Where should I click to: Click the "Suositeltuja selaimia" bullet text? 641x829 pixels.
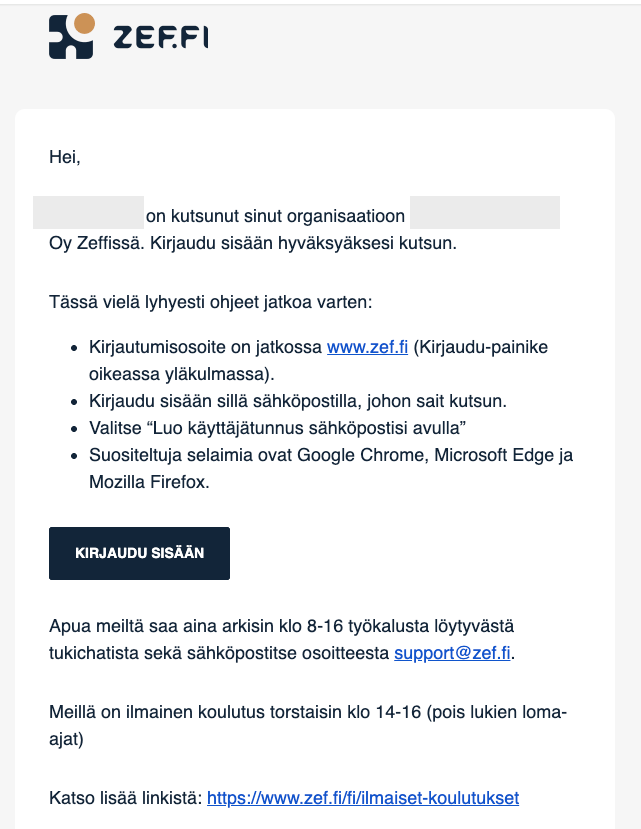point(331,468)
